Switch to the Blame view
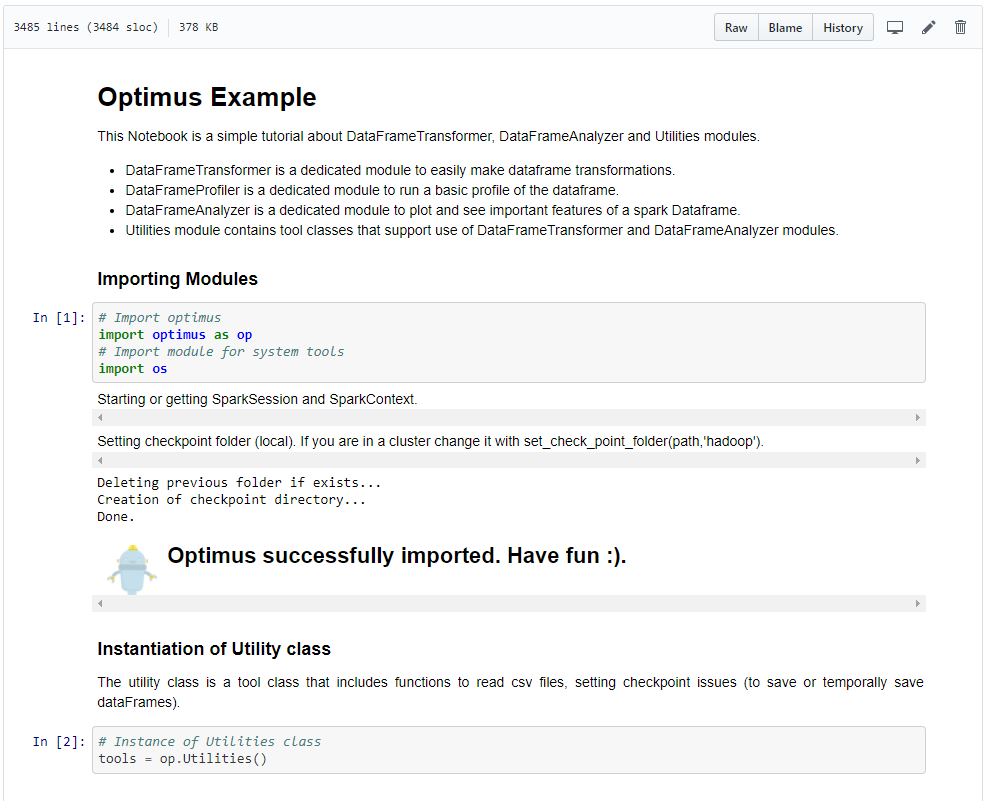The image size is (990, 801). [x=785, y=27]
